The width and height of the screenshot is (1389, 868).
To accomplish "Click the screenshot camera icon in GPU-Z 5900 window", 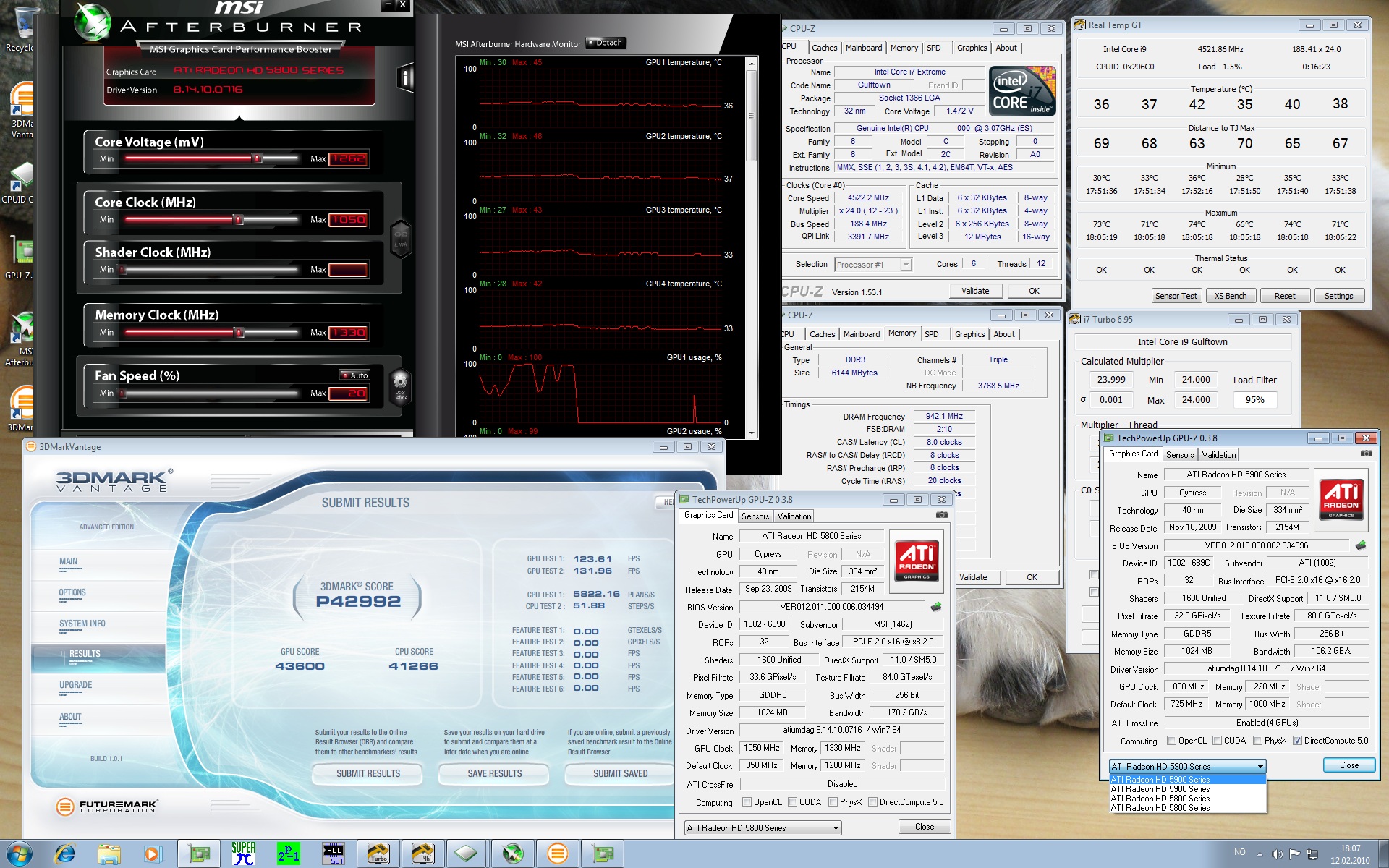I will click(x=1366, y=454).
